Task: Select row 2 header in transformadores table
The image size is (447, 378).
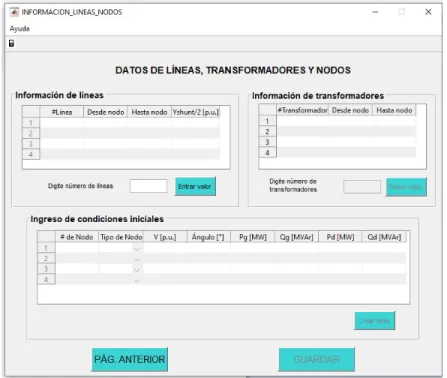Action: pos(267,131)
